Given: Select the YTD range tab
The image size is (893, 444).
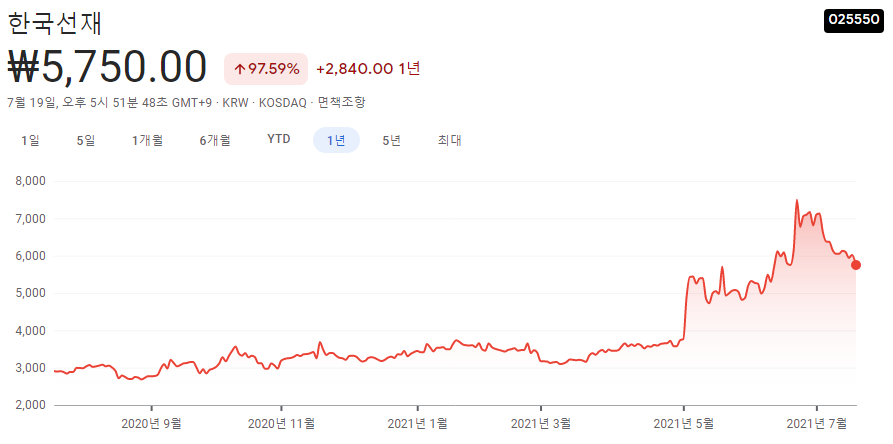Looking at the screenshot, I should (x=278, y=139).
